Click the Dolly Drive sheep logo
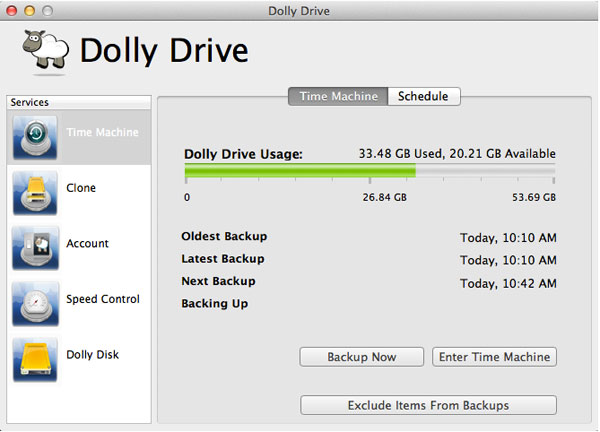 click(x=44, y=49)
